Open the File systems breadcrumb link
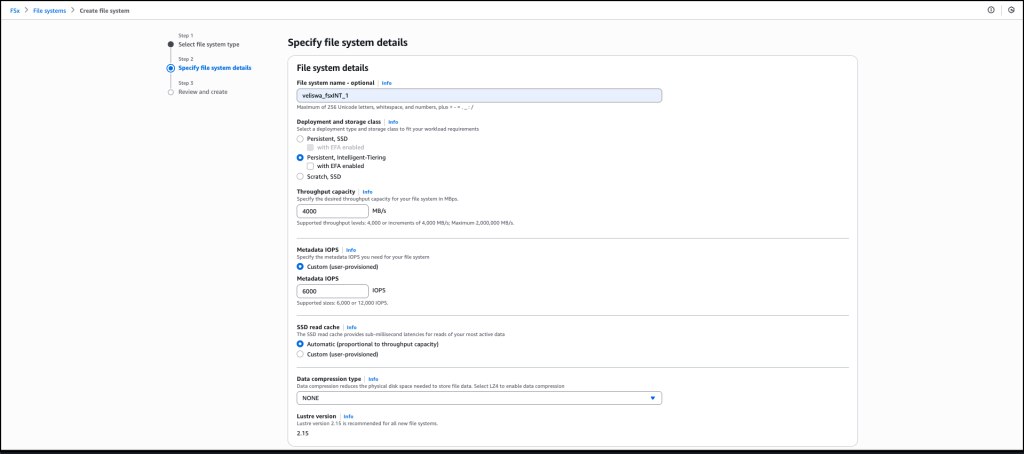This screenshot has width=1024, height=454. pyautogui.click(x=50, y=10)
